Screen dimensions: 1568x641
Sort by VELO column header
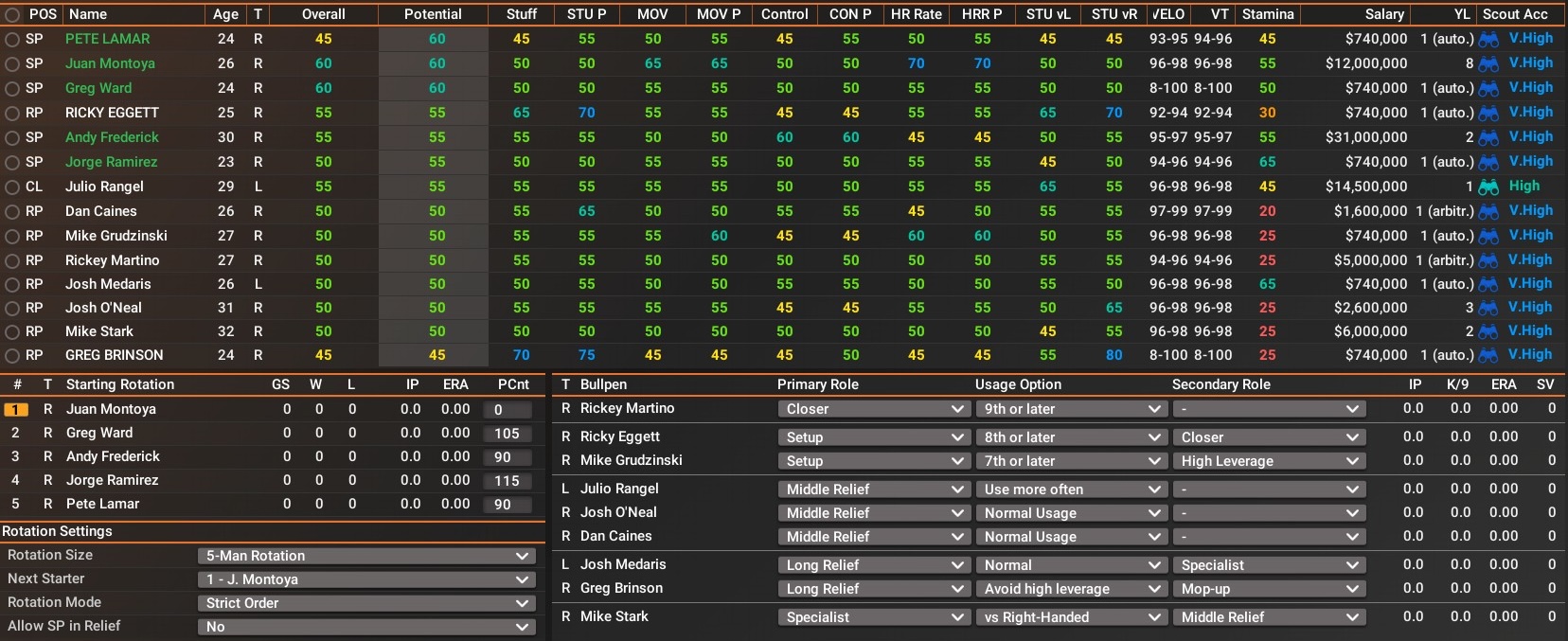tap(1167, 14)
